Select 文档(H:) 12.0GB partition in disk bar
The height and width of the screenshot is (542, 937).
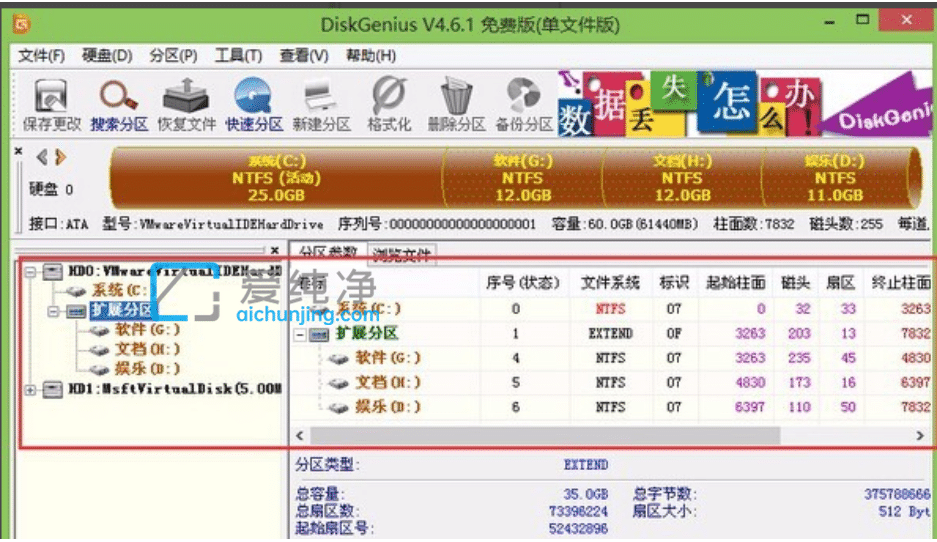click(x=682, y=178)
